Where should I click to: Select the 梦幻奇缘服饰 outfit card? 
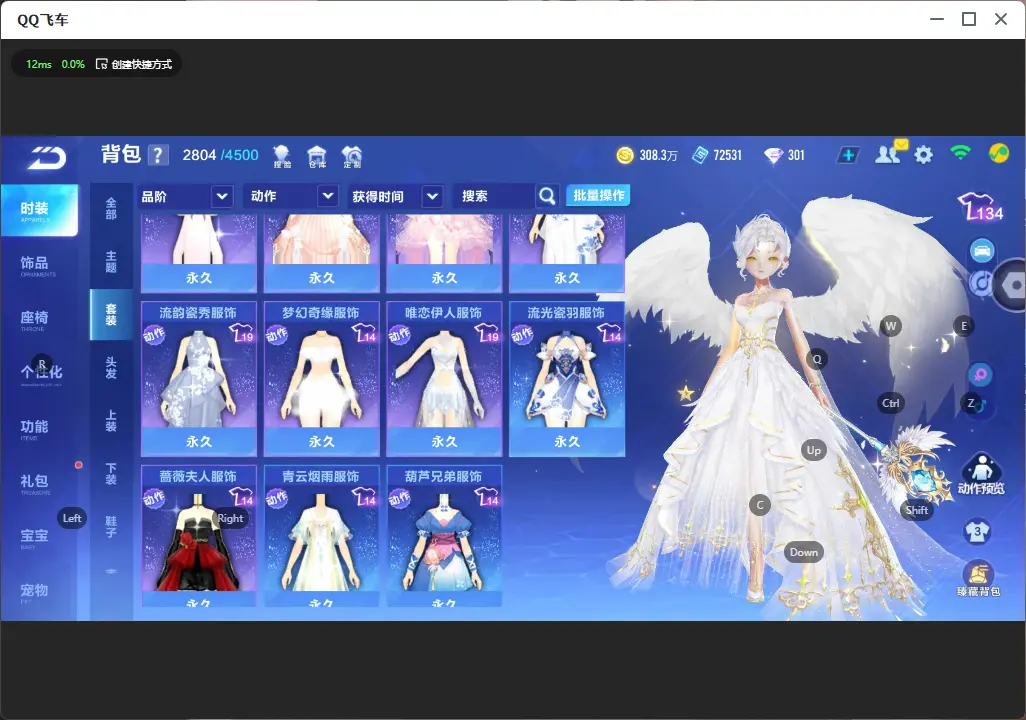[321, 378]
